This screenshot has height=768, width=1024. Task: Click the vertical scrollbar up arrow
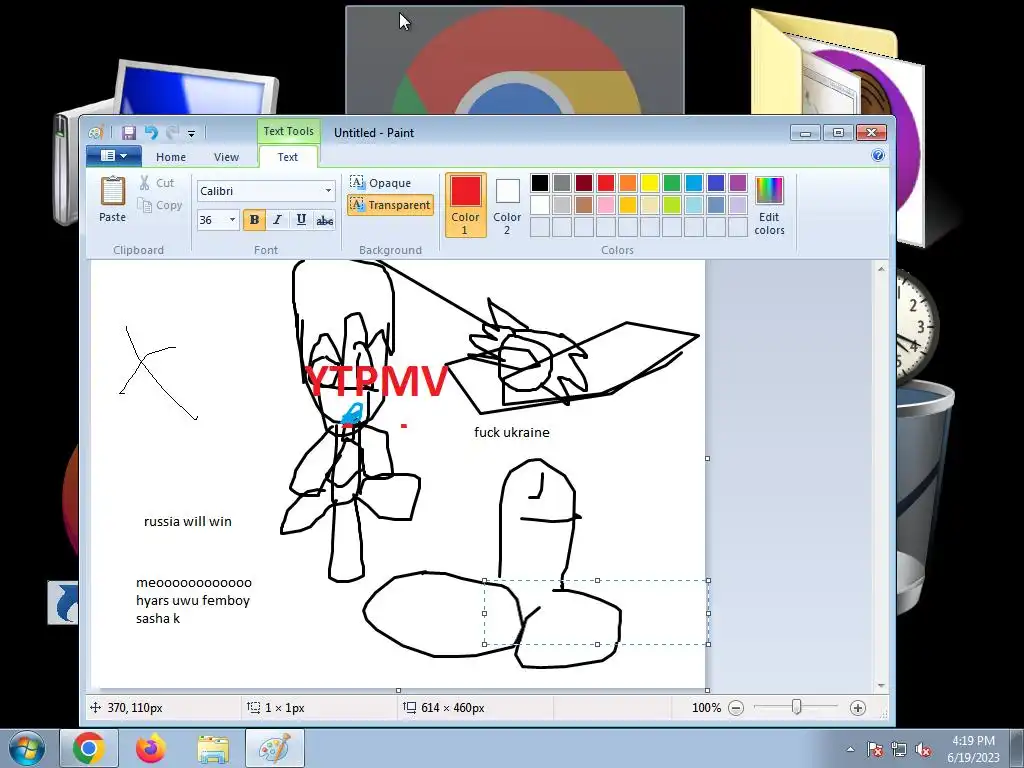pyautogui.click(x=882, y=268)
